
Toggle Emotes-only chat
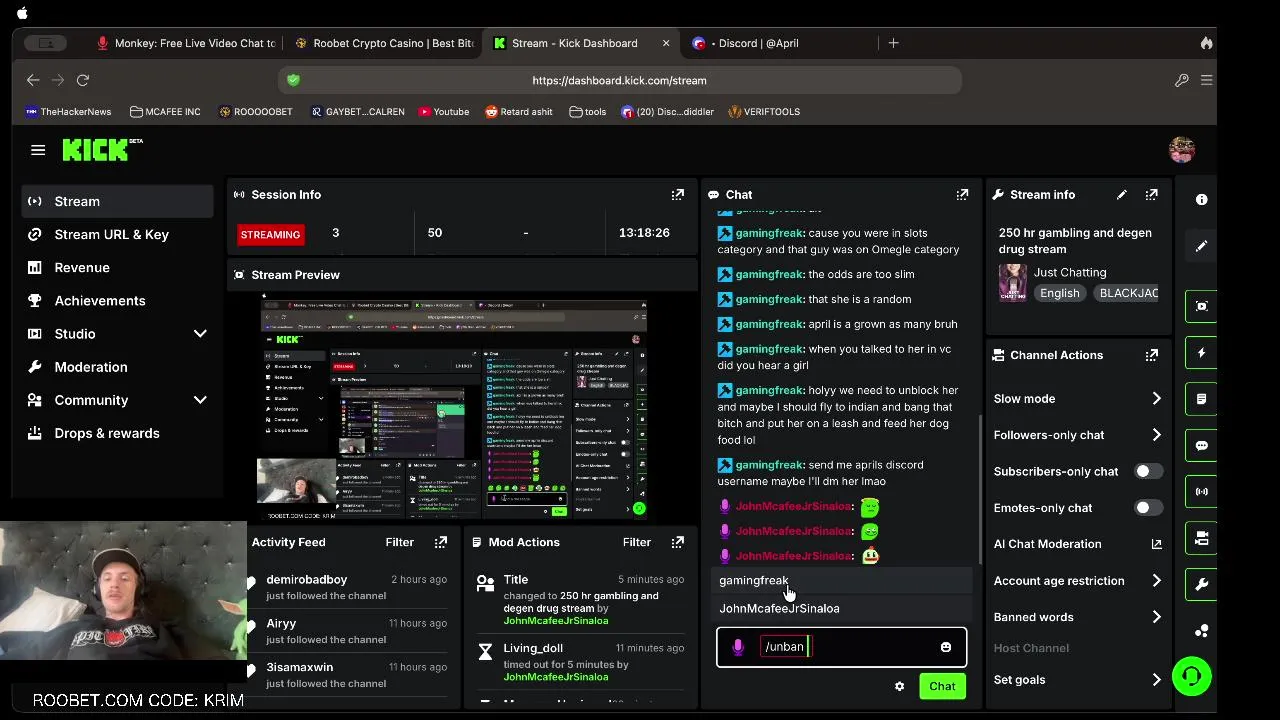tap(1148, 508)
